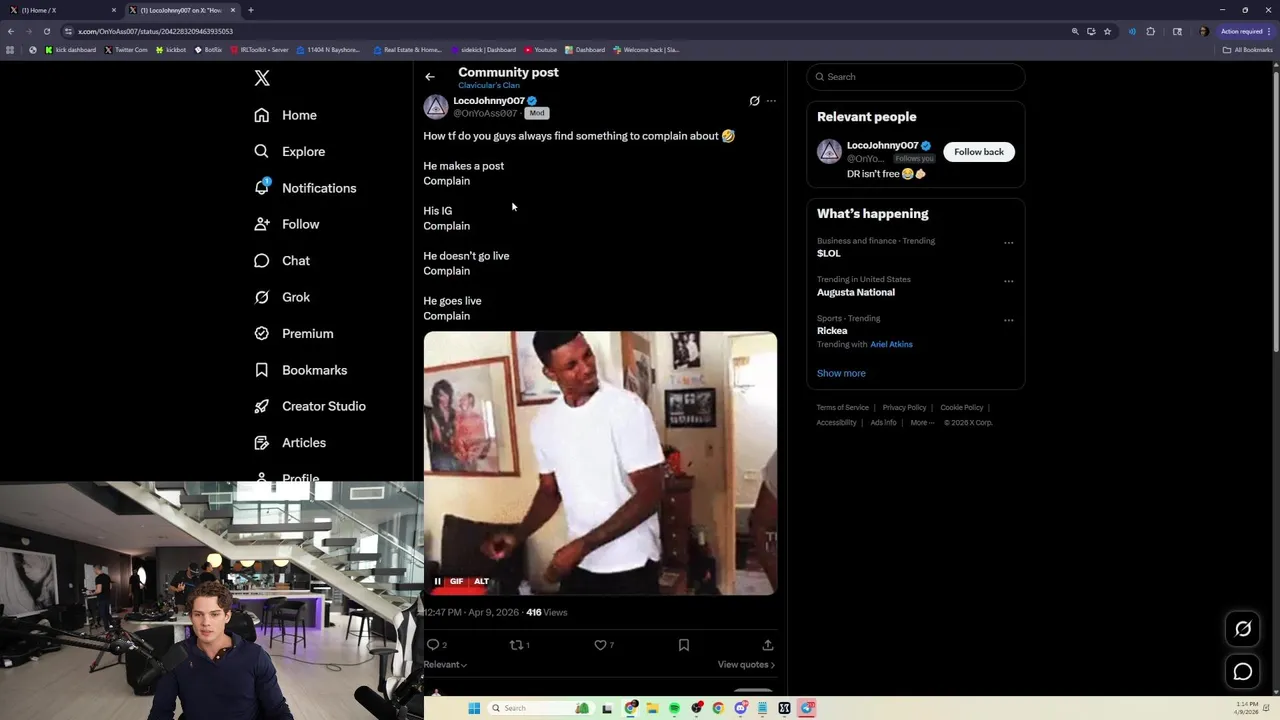Expand the More footer menu
This screenshot has width=1280, height=720.
pyautogui.click(x=922, y=423)
